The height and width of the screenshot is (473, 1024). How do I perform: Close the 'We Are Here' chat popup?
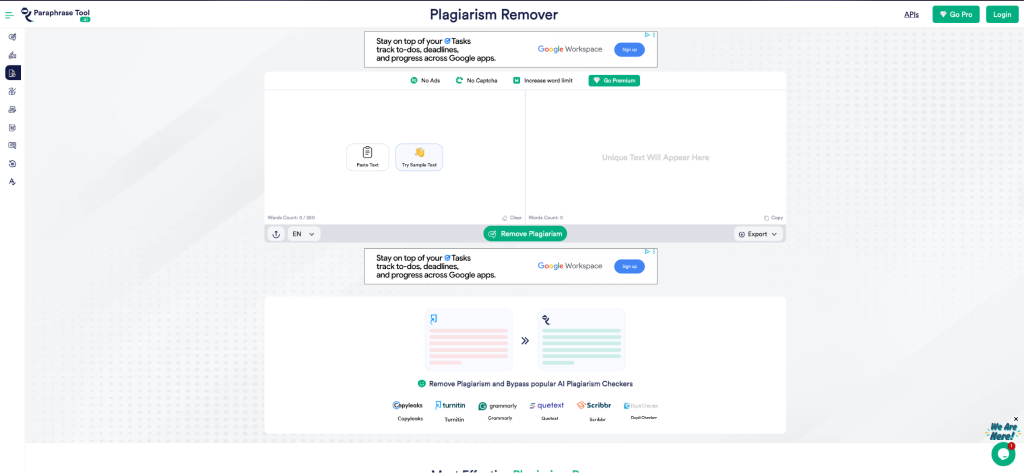coord(1016,419)
